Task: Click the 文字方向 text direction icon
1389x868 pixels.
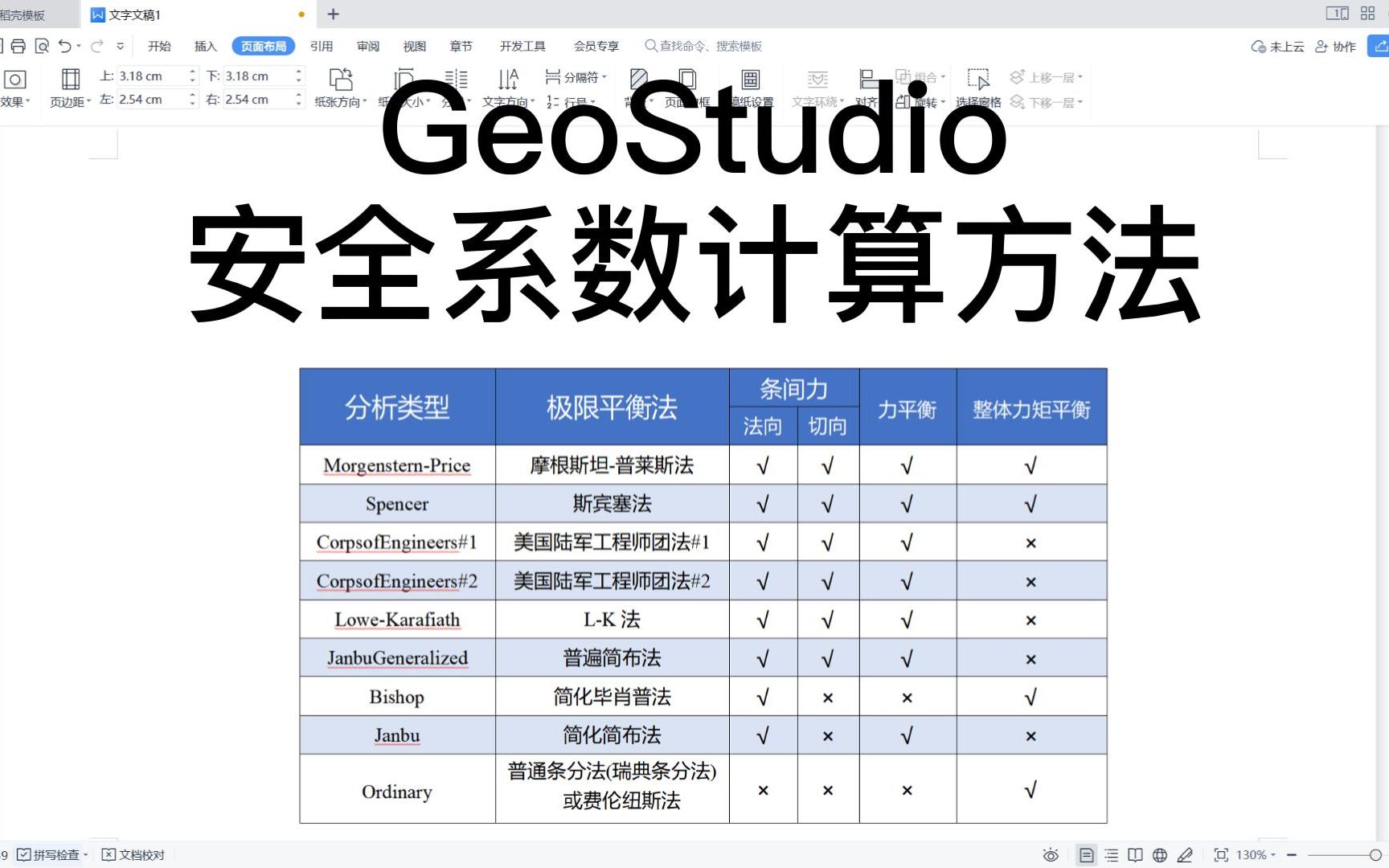Action: [508, 79]
